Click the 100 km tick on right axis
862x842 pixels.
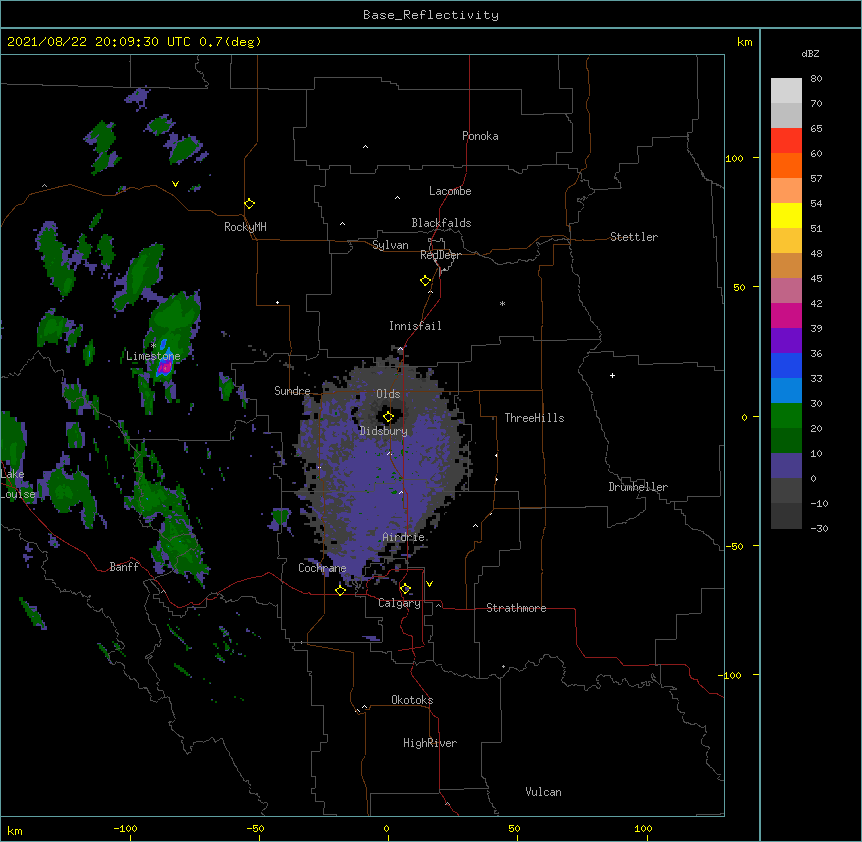734,158
